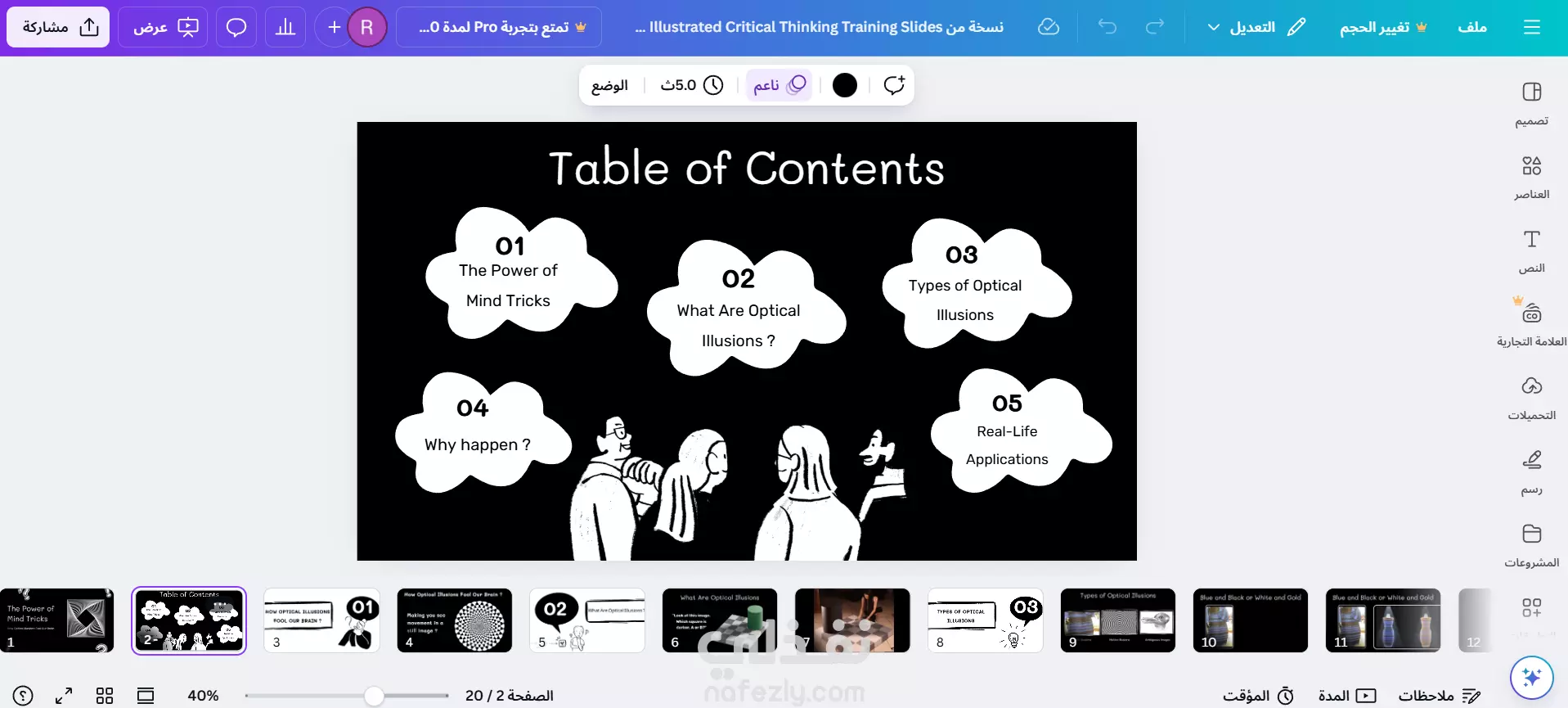Click the Duration (المدة) button
The image size is (1568, 708).
point(1346,696)
